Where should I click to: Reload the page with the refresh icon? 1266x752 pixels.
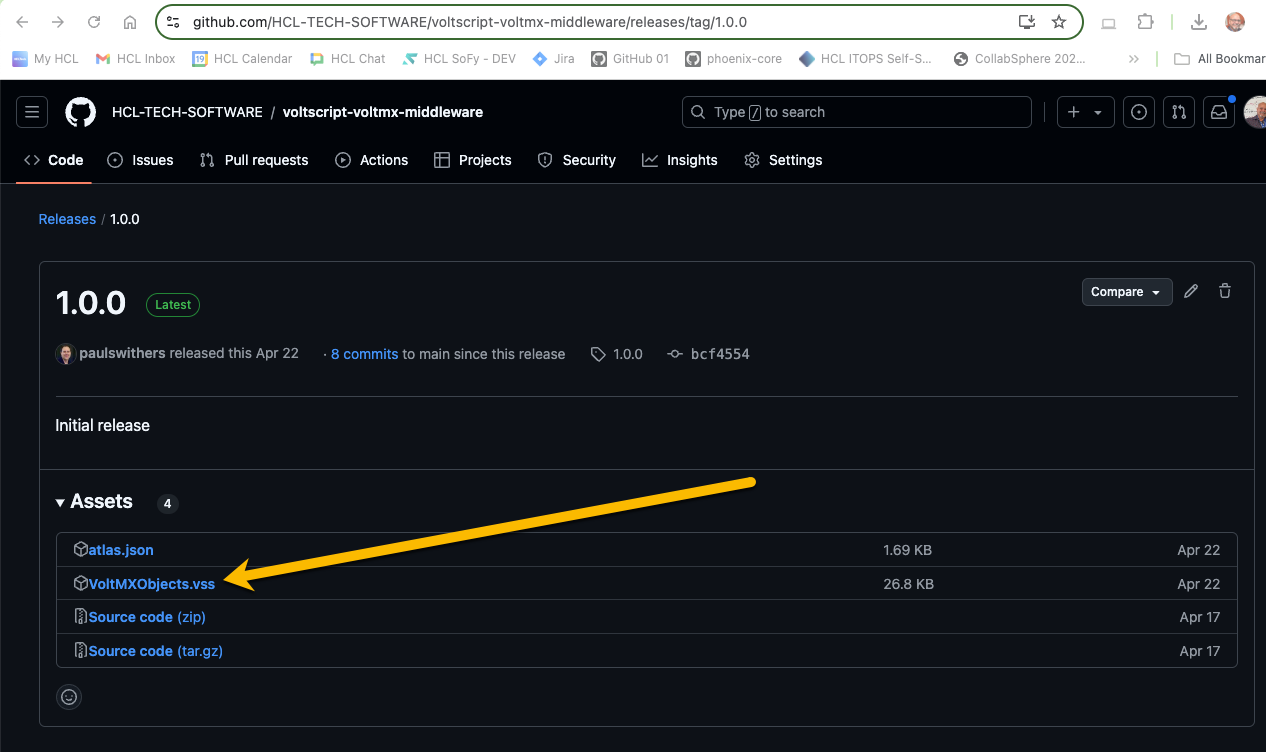[x=94, y=22]
